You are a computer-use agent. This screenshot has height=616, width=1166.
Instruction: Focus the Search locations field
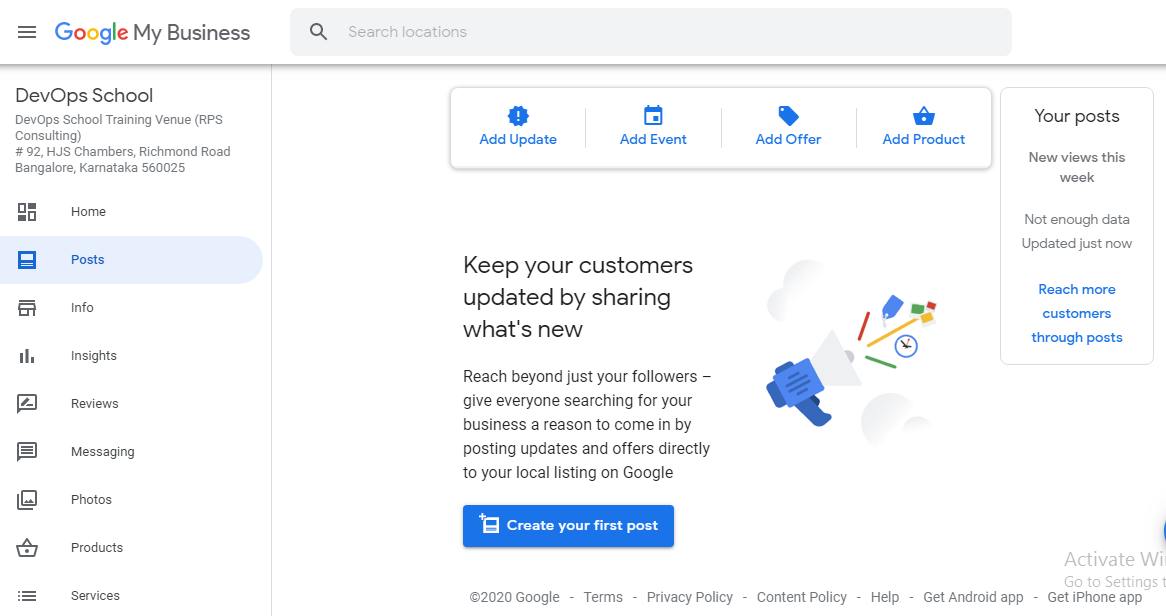[651, 32]
